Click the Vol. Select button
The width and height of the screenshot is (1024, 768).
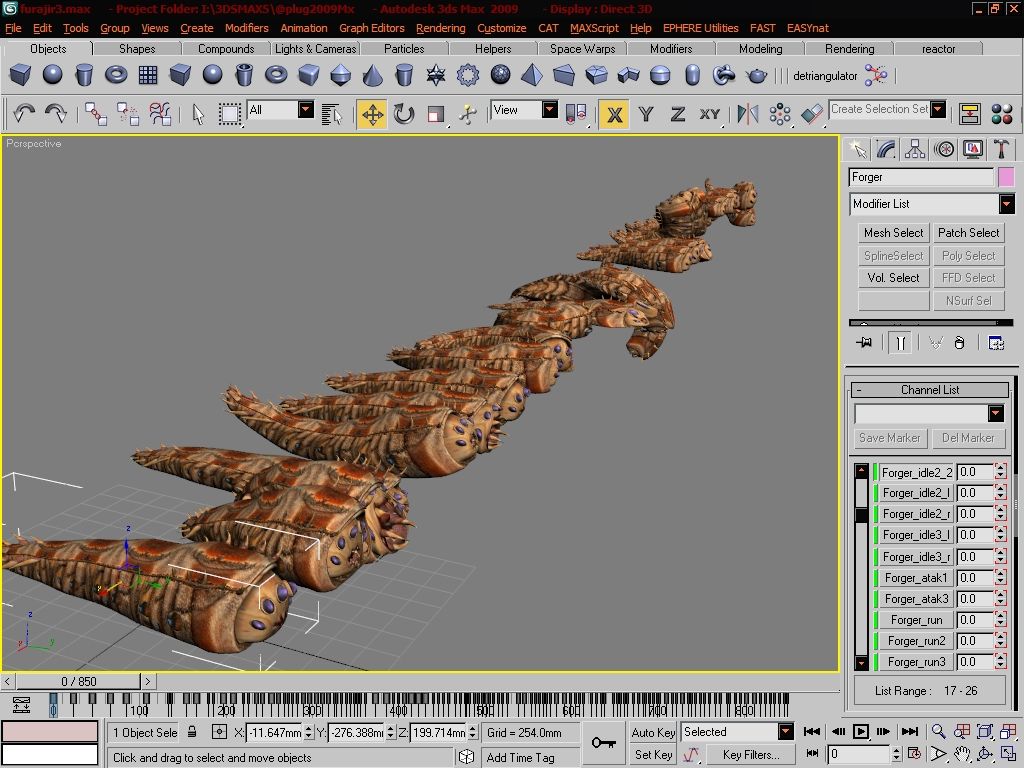tap(893, 278)
